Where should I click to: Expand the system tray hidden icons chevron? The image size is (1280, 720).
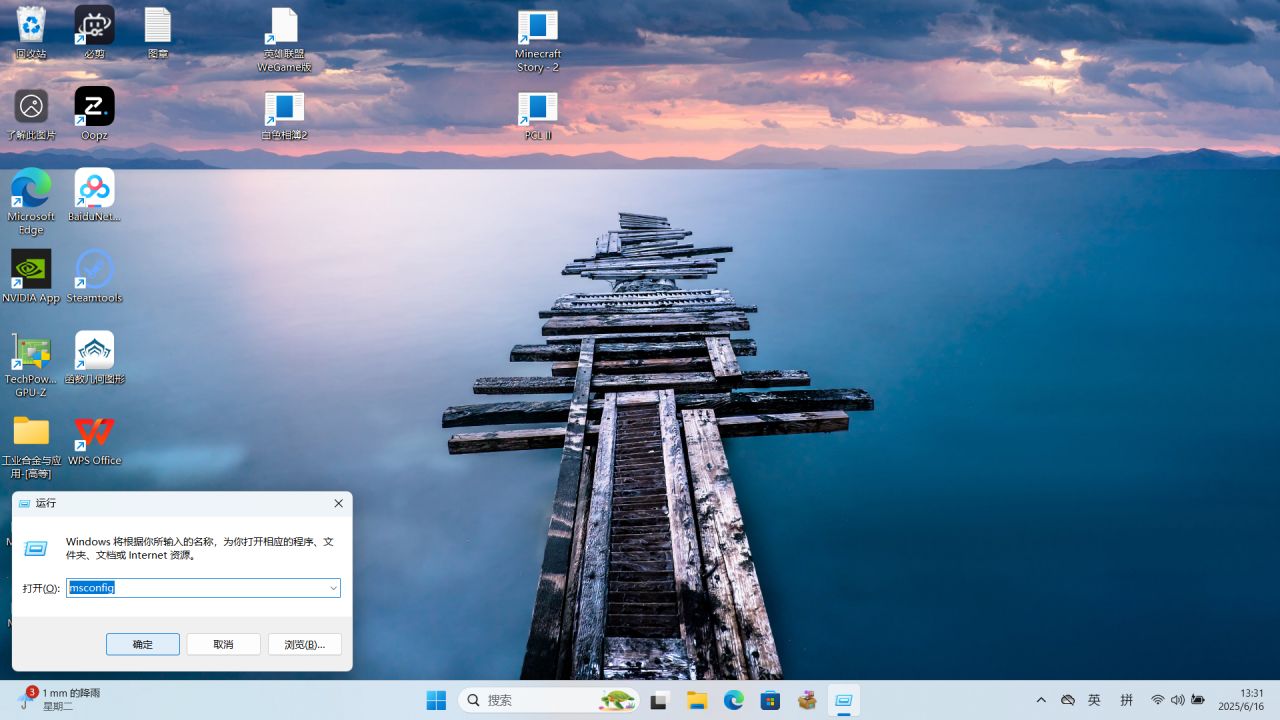point(1041,700)
